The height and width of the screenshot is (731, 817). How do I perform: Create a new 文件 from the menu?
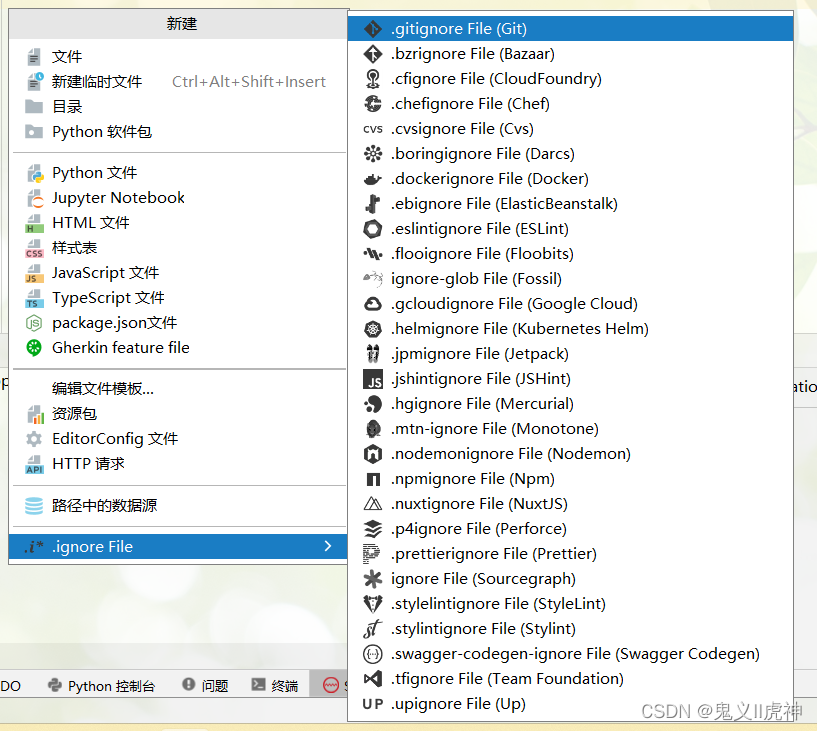tap(178, 56)
